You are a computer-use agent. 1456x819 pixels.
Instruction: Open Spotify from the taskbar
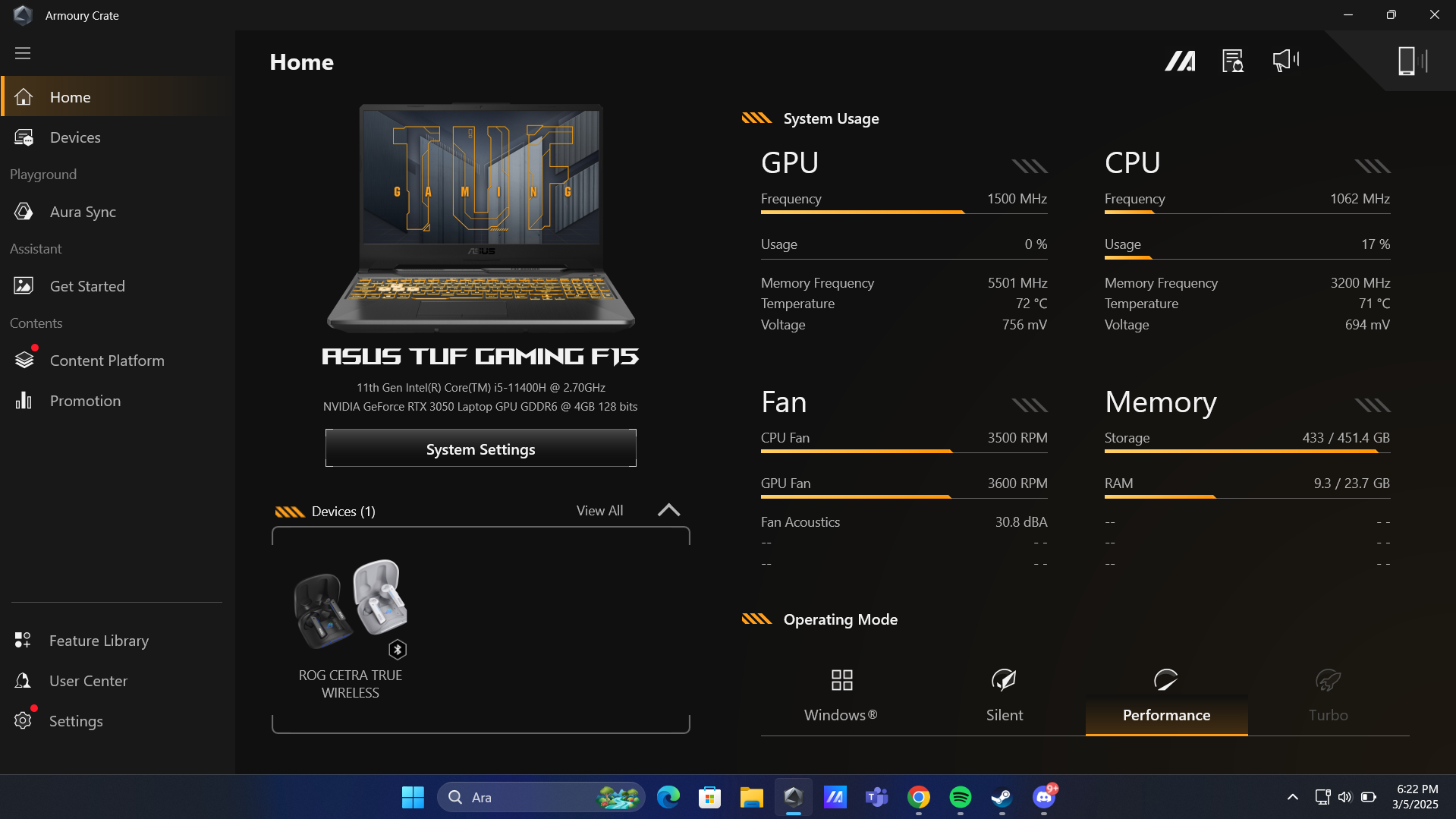[x=961, y=797]
